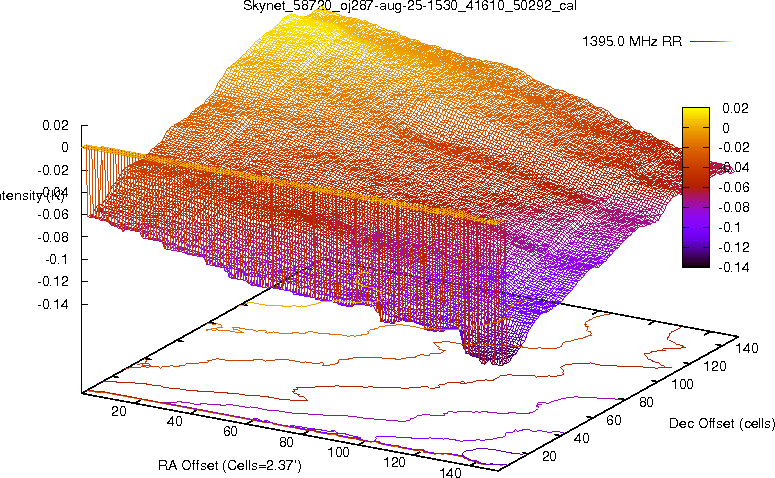Click RA axis tick label 40
Viewport: 775px width, 478px height.
click(174, 422)
